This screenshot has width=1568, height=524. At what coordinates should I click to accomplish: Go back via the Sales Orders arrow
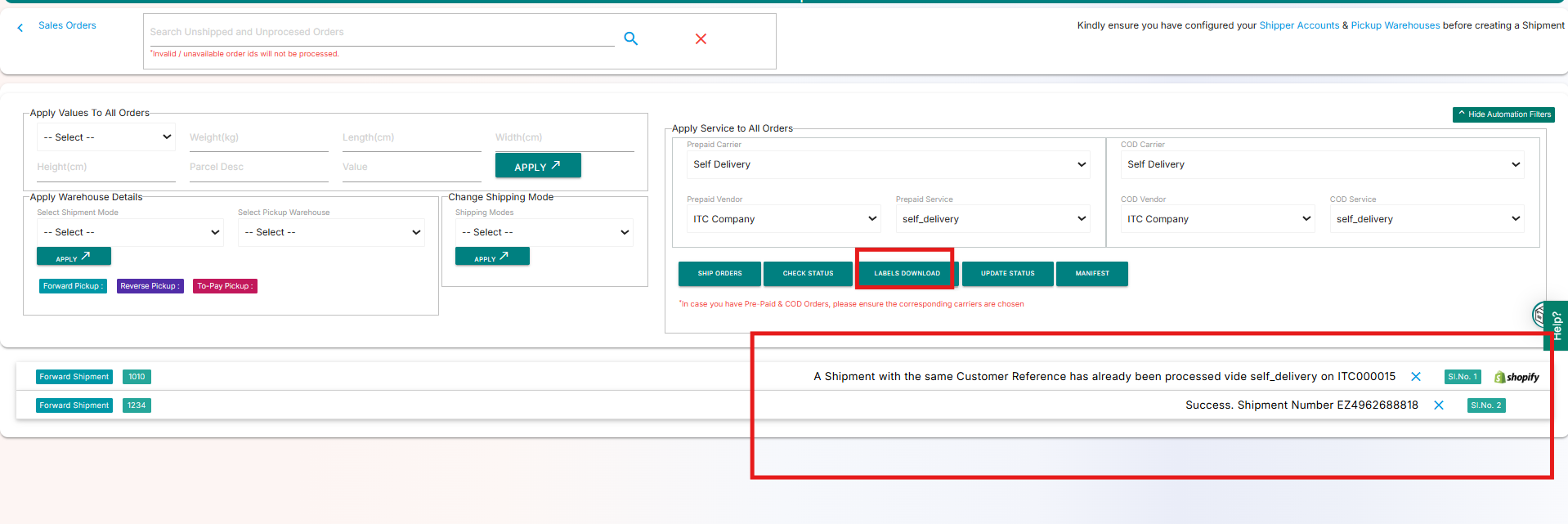pos(20,28)
